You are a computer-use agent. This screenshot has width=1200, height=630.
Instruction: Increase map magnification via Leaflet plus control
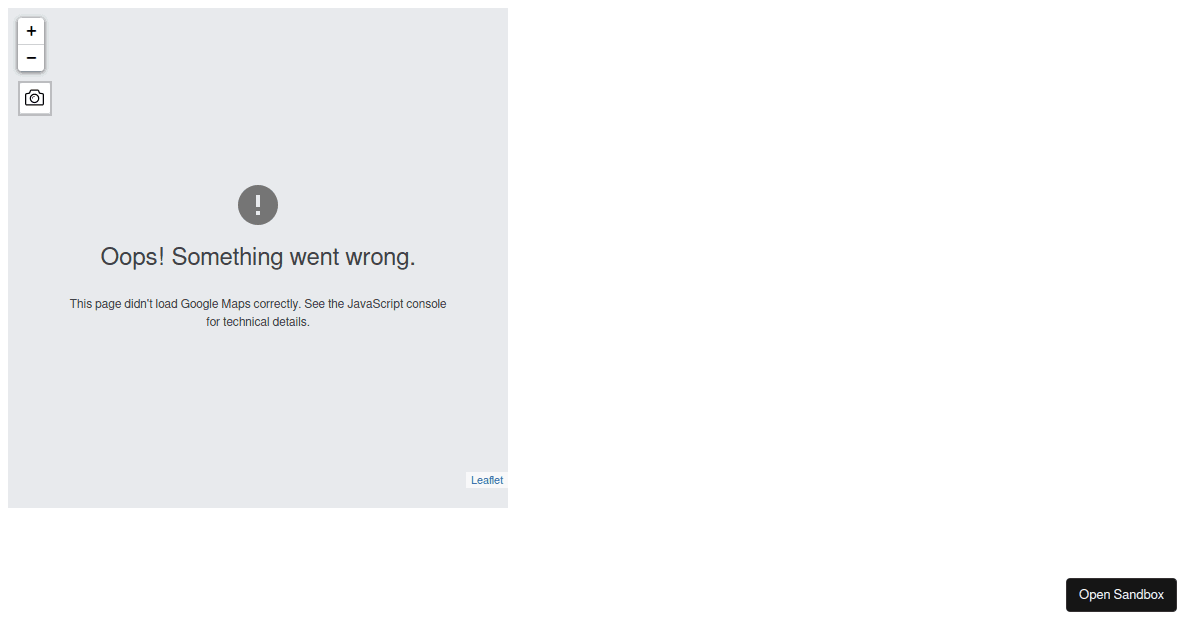[x=31, y=31]
